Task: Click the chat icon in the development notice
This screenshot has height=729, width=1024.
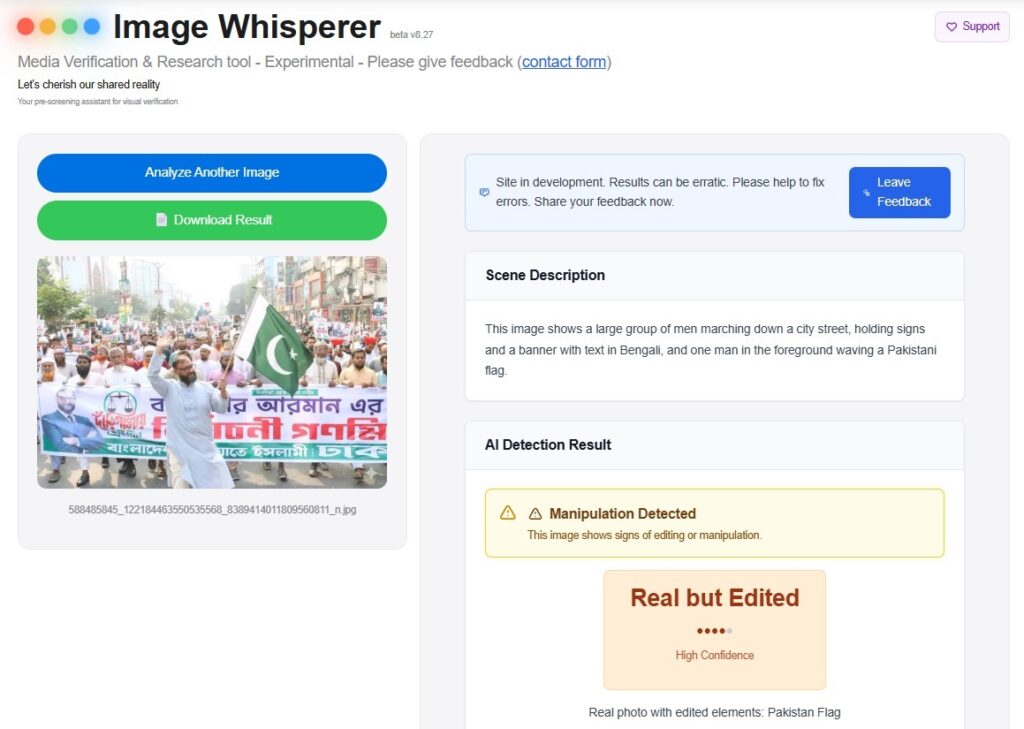Action: 485,192
